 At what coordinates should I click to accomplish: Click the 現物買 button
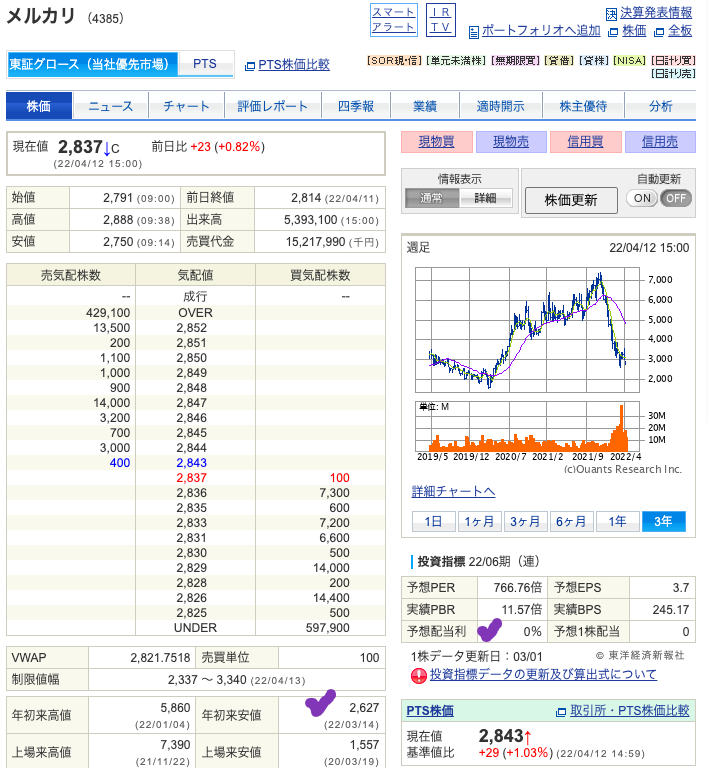[x=437, y=142]
